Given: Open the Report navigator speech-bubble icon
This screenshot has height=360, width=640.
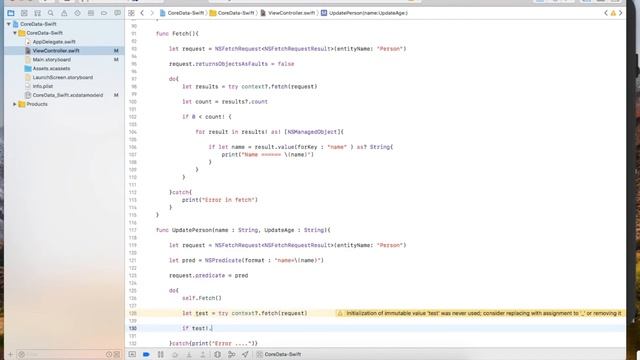Looking at the screenshot, I should point(117,13).
